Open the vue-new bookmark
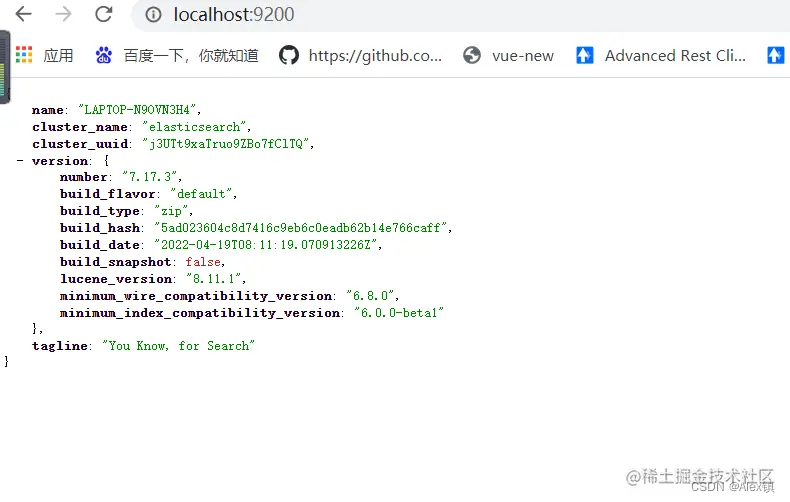This screenshot has width=790, height=502. (x=522, y=55)
